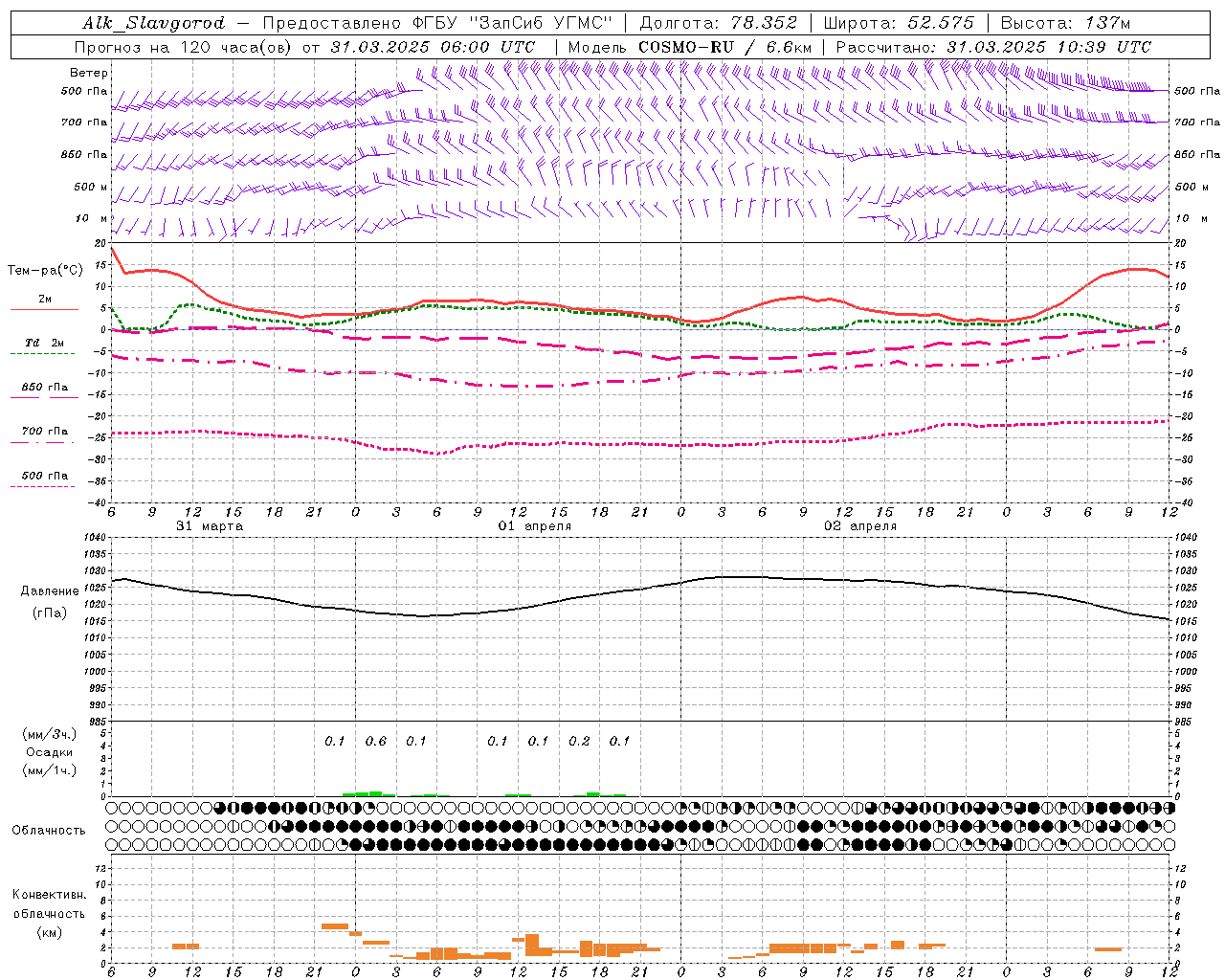The width and height of the screenshot is (1225, 980).
Task: Click temperature legend entry "850 гПа"
Action: point(45,387)
